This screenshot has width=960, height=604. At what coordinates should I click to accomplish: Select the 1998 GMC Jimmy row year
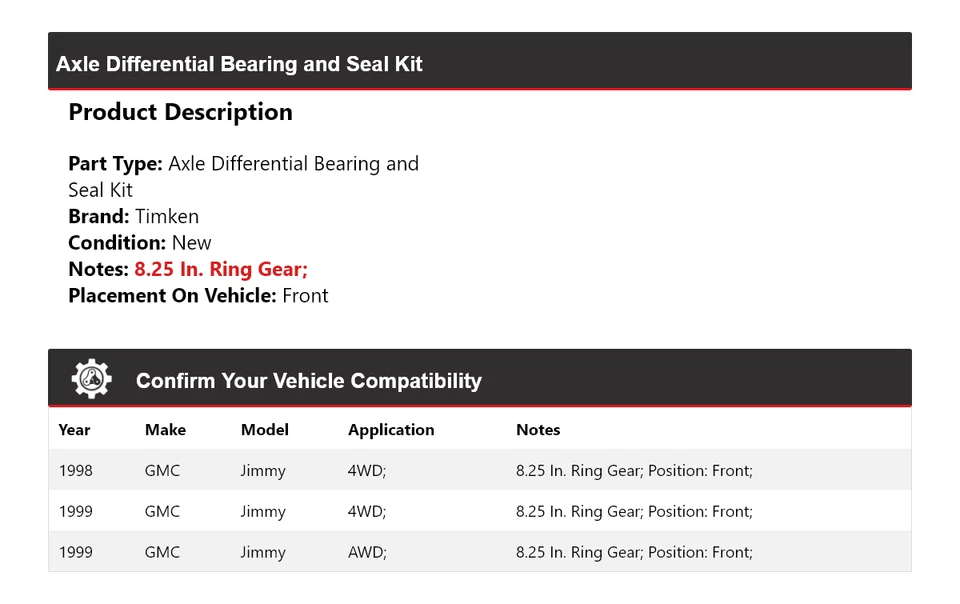coord(75,471)
